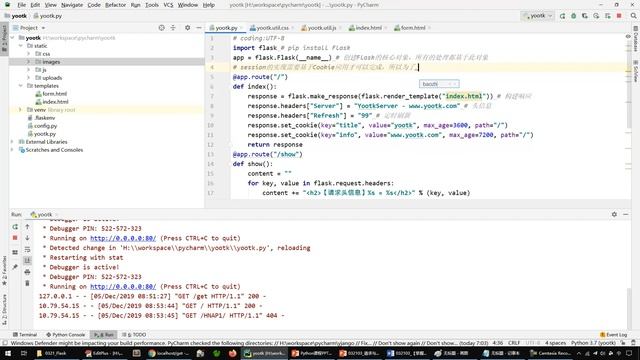Toggle soft-wrap in Run console
The image size is (640, 360).
click(27, 249)
